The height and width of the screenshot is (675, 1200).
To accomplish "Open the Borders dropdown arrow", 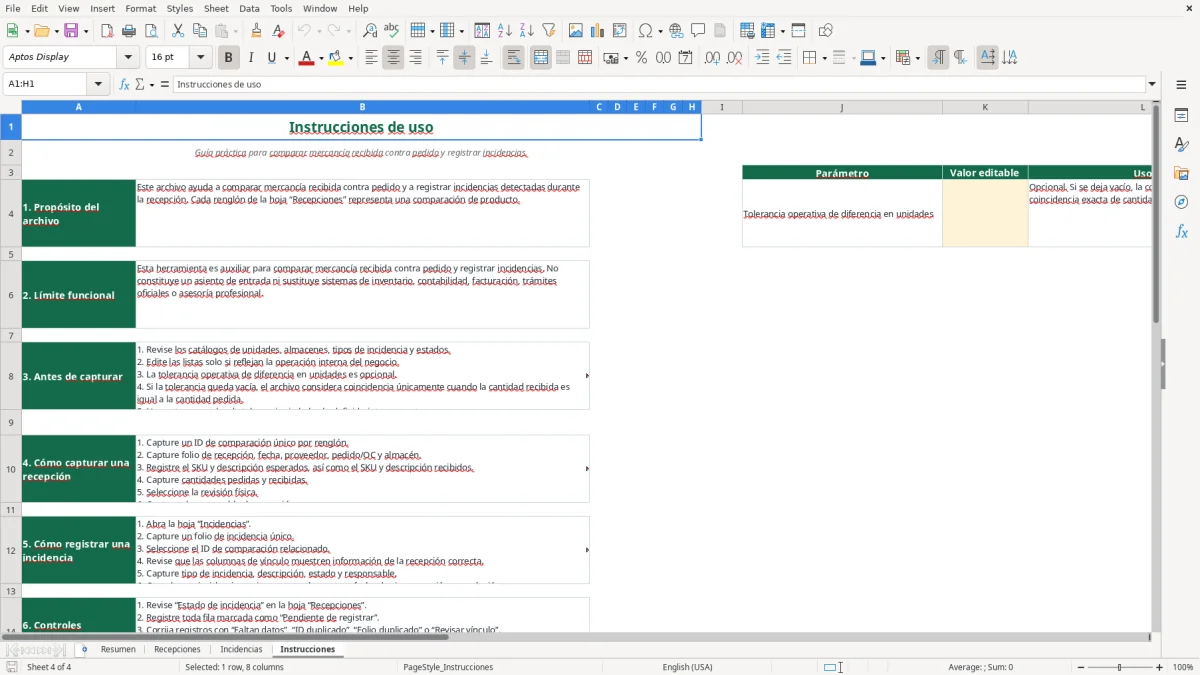I will [x=824, y=58].
